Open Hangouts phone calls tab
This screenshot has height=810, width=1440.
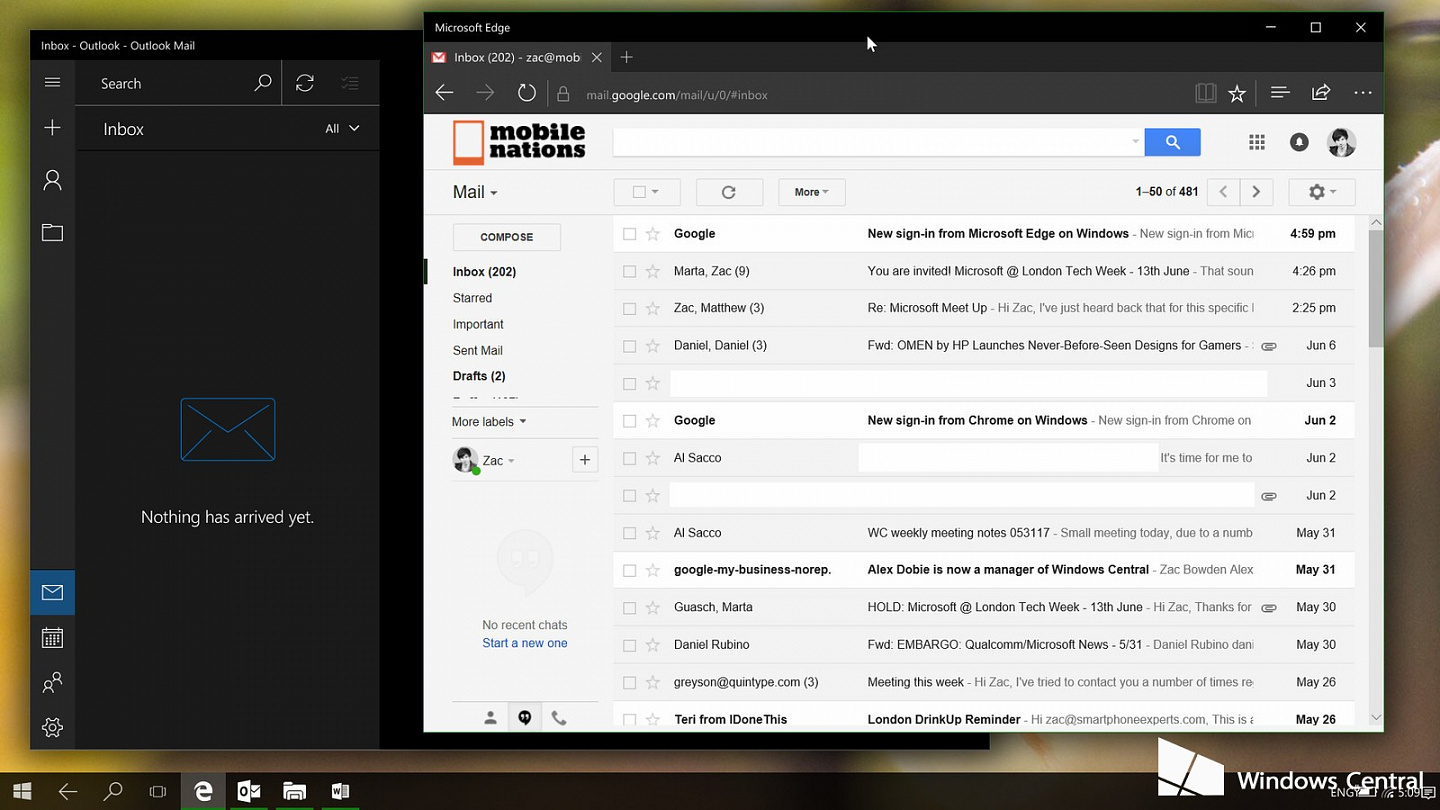[559, 717]
